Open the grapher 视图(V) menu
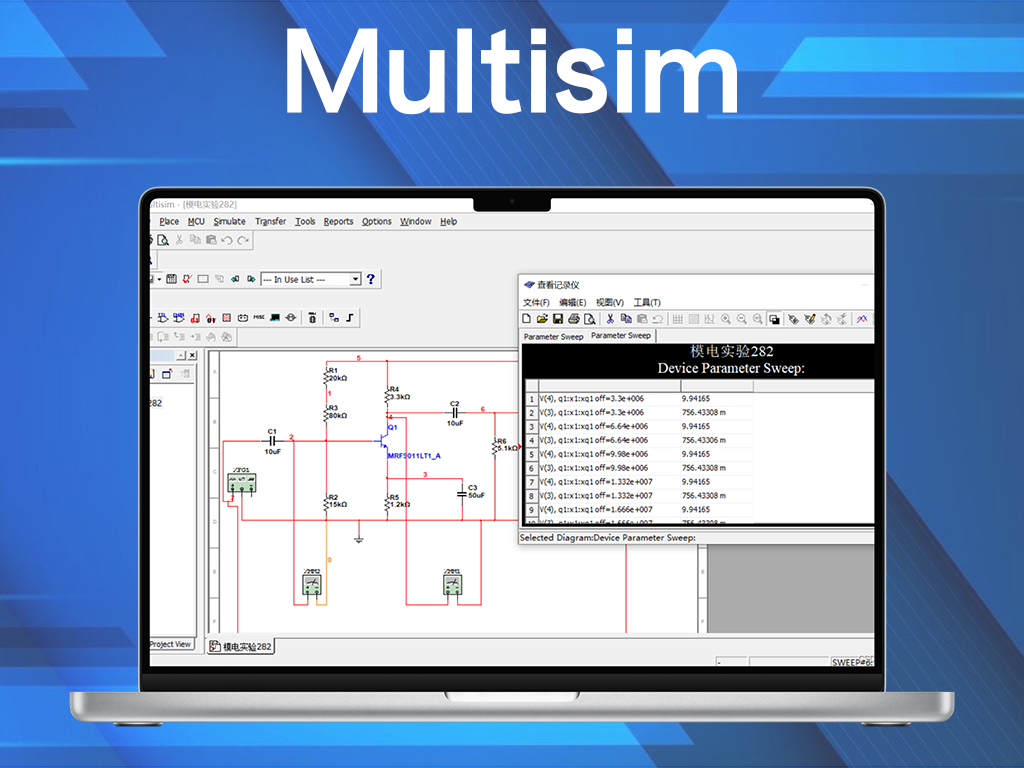 609,302
